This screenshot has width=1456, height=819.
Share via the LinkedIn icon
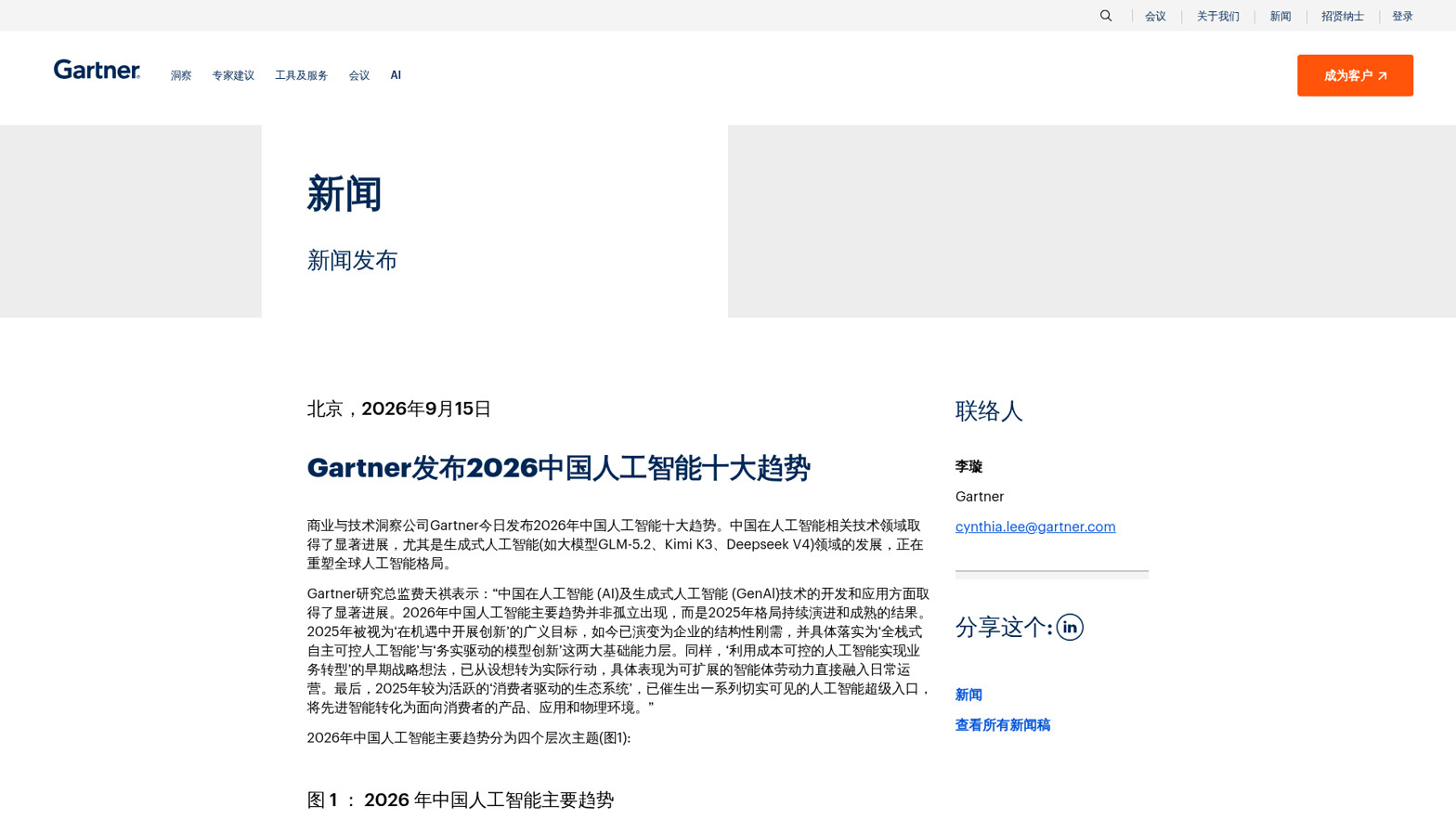pos(1070,628)
